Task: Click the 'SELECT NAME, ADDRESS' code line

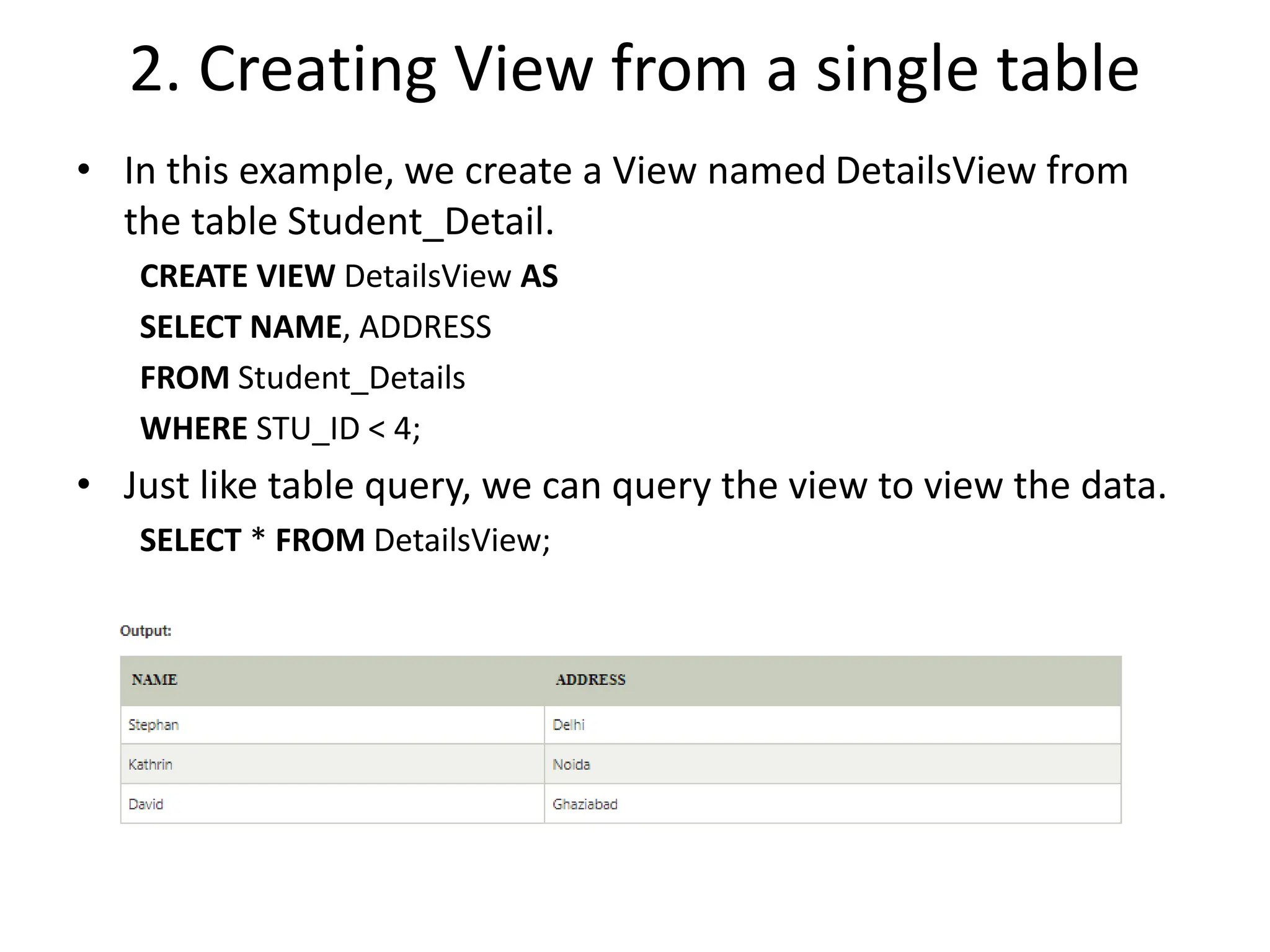Action: point(316,327)
